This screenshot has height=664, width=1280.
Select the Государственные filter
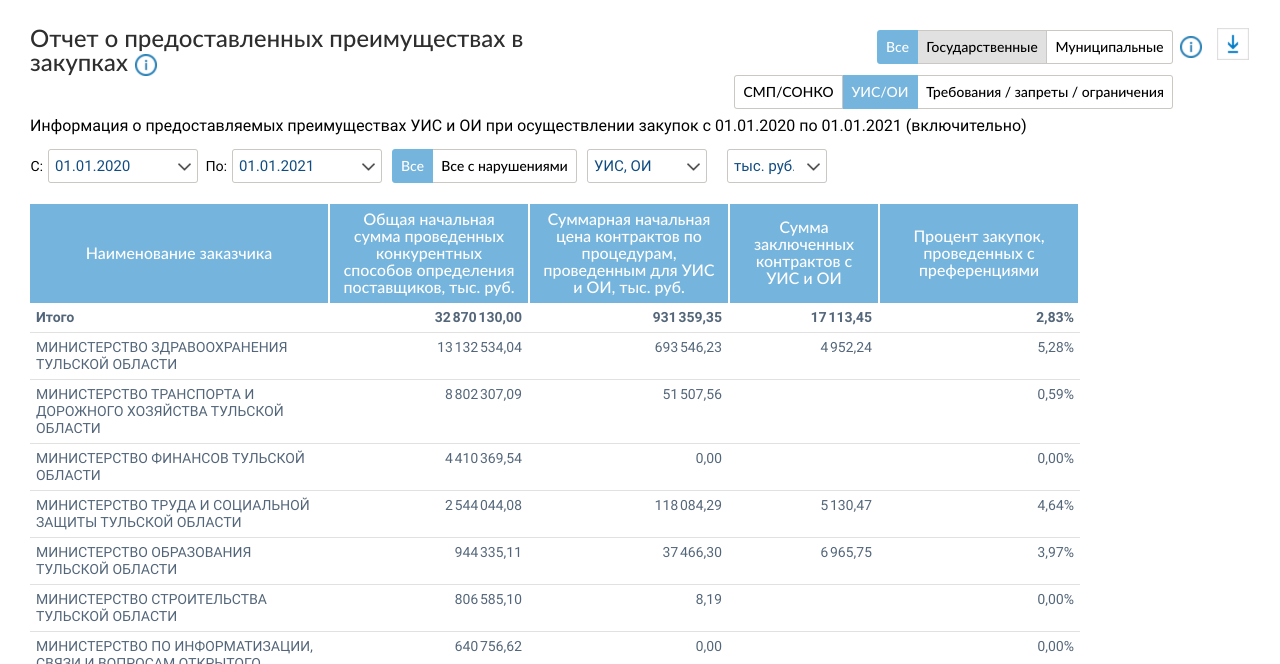tap(981, 47)
